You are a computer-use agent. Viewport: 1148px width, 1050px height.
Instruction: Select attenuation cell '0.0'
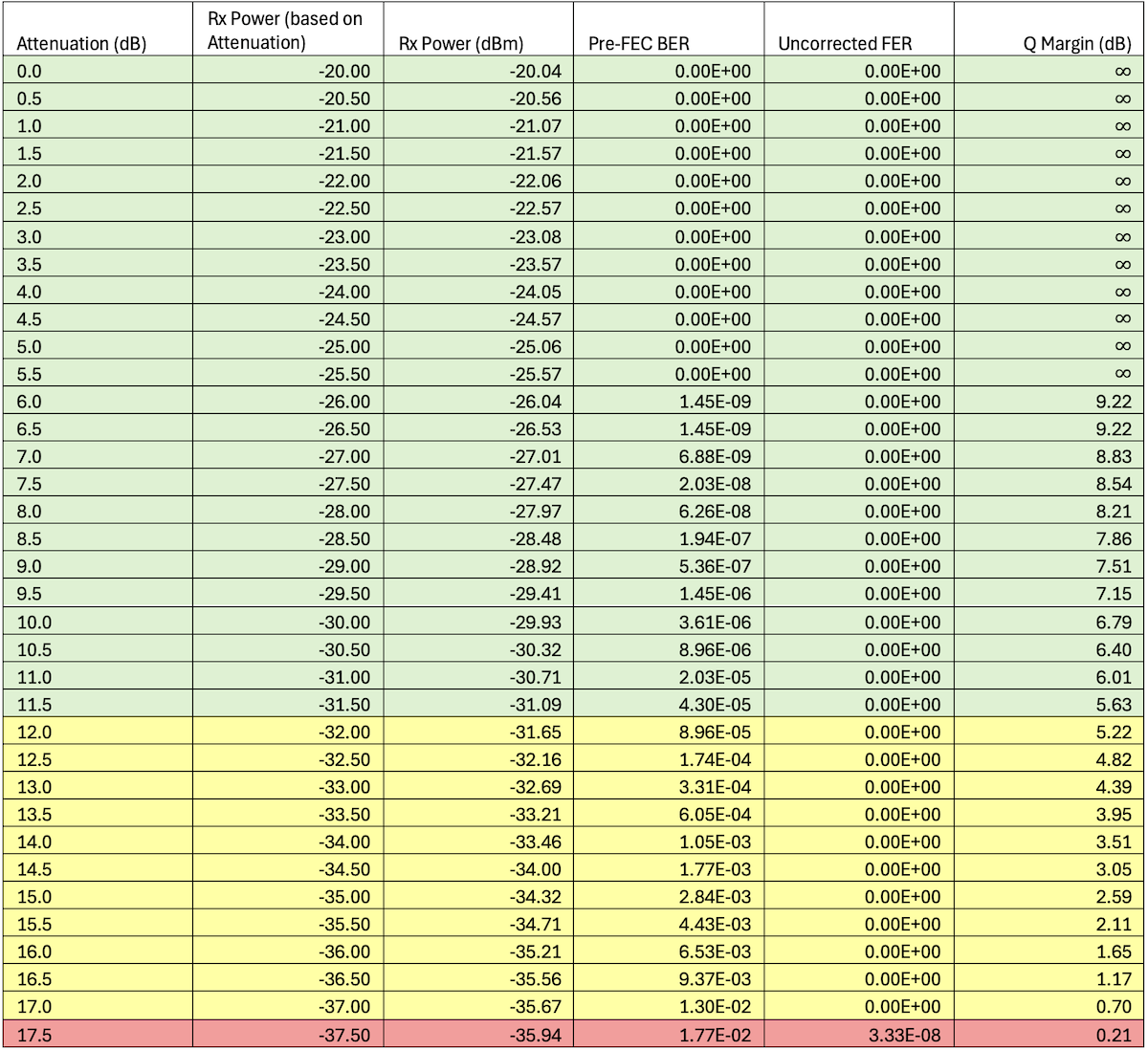click(97, 72)
